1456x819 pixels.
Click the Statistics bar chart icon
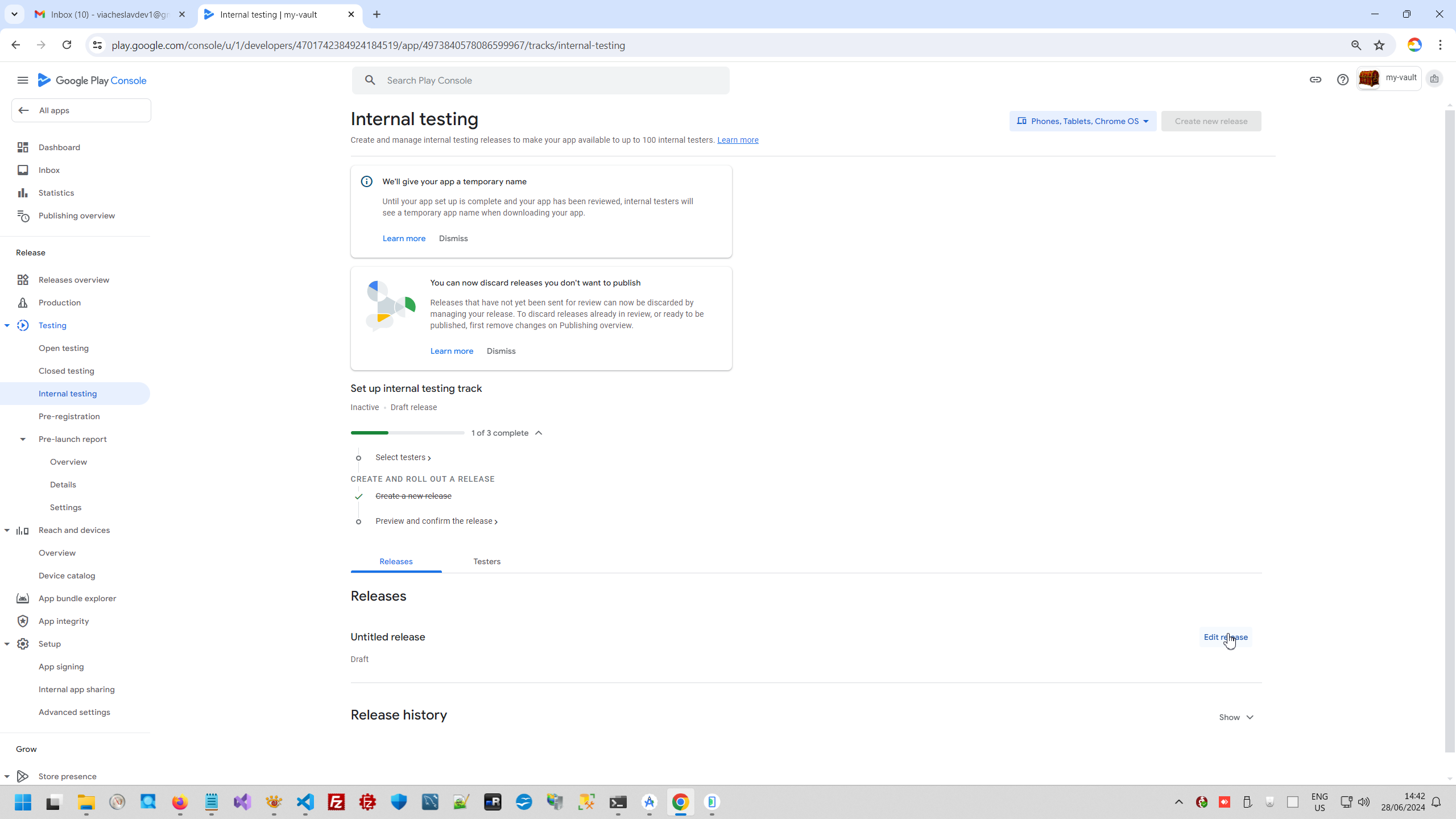click(23, 193)
